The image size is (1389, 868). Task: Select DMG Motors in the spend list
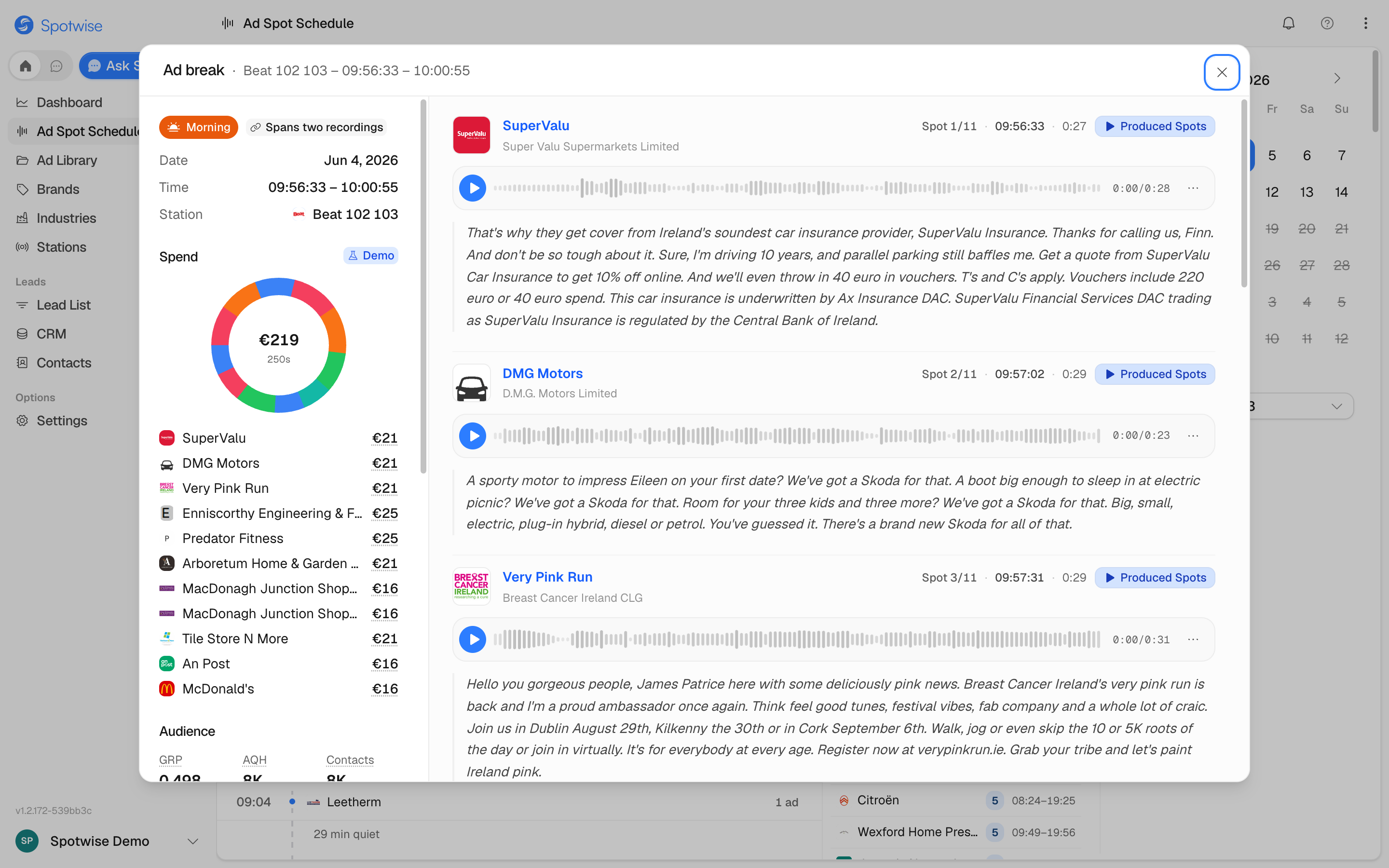click(x=278, y=463)
